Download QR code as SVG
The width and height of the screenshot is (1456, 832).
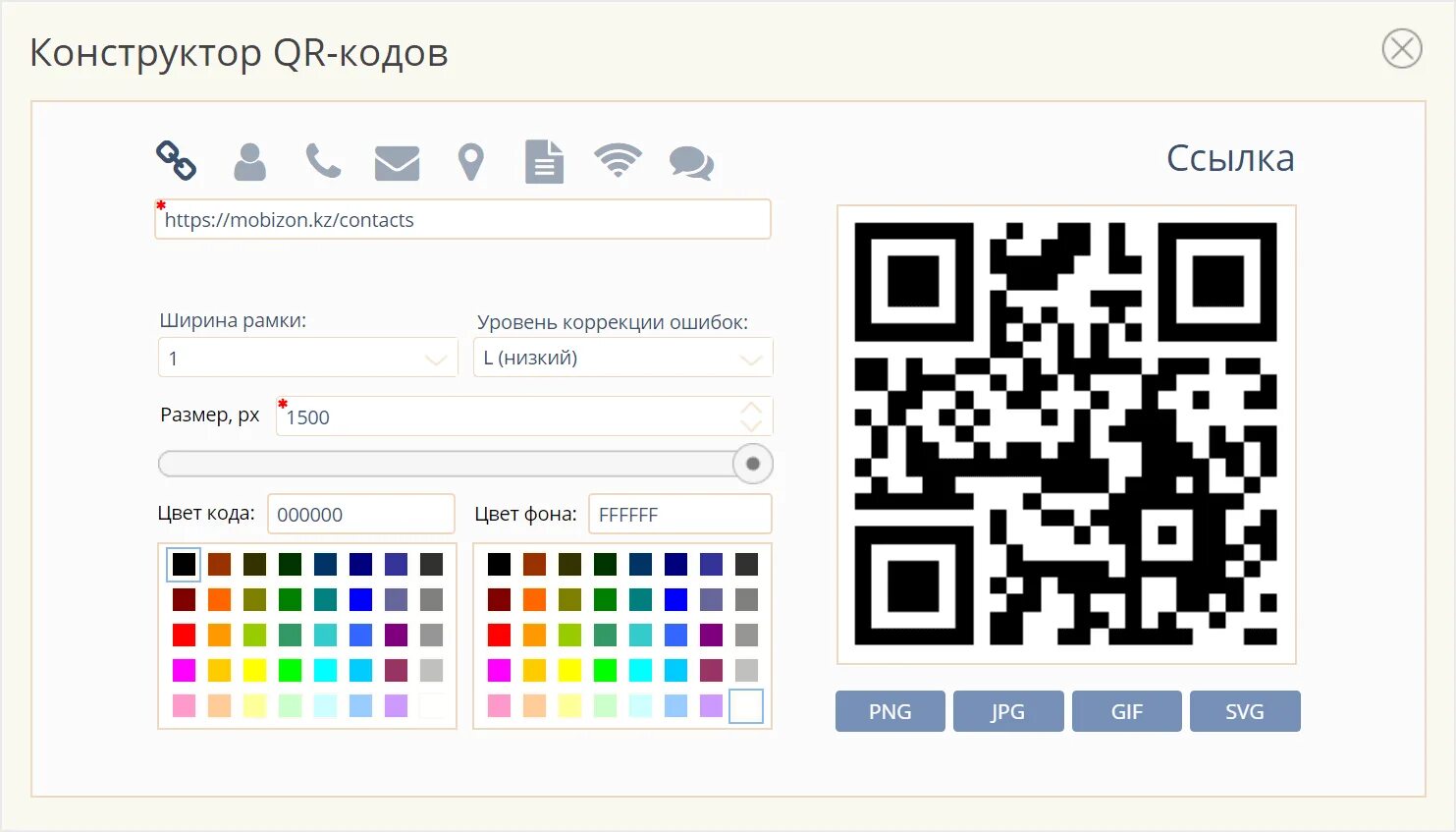click(x=1245, y=711)
